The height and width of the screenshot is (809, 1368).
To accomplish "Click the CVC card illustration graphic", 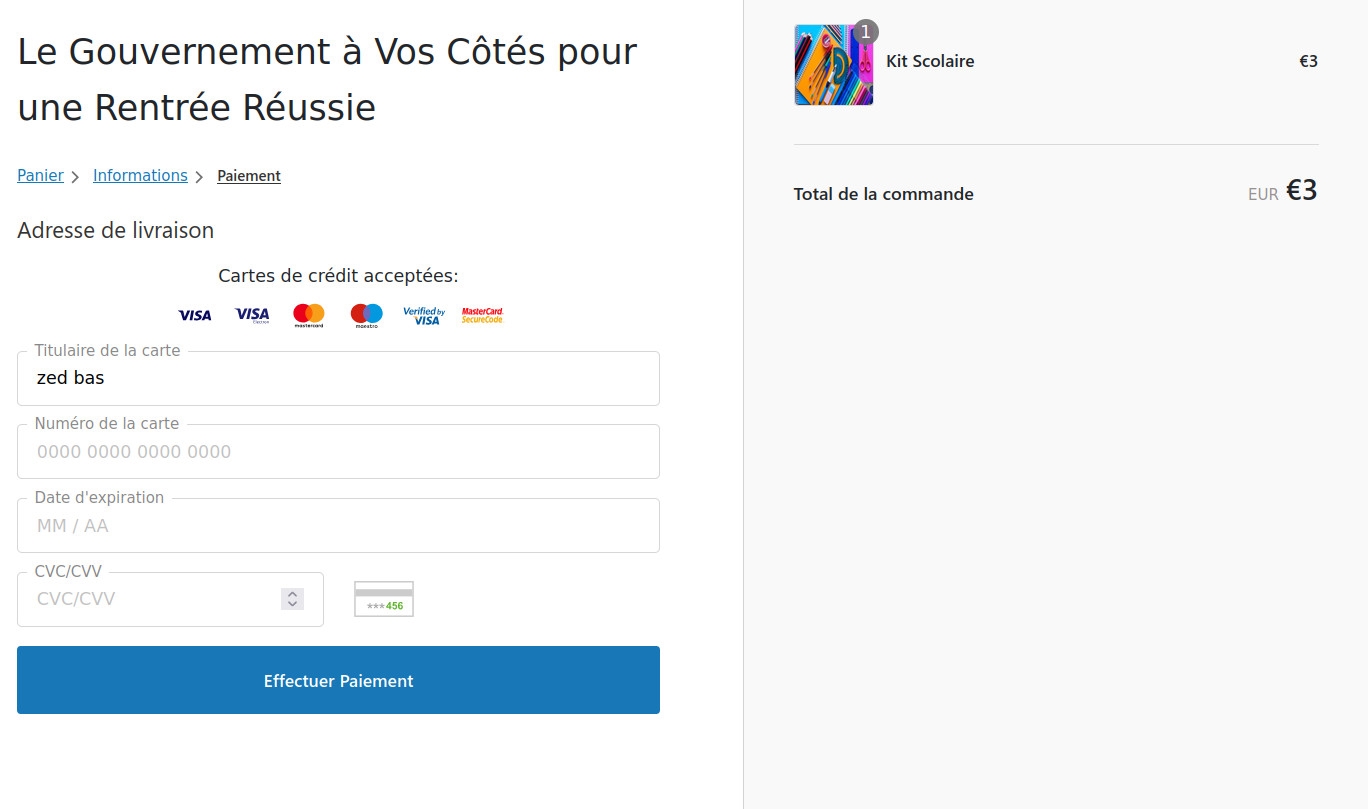I will click(x=383, y=597).
